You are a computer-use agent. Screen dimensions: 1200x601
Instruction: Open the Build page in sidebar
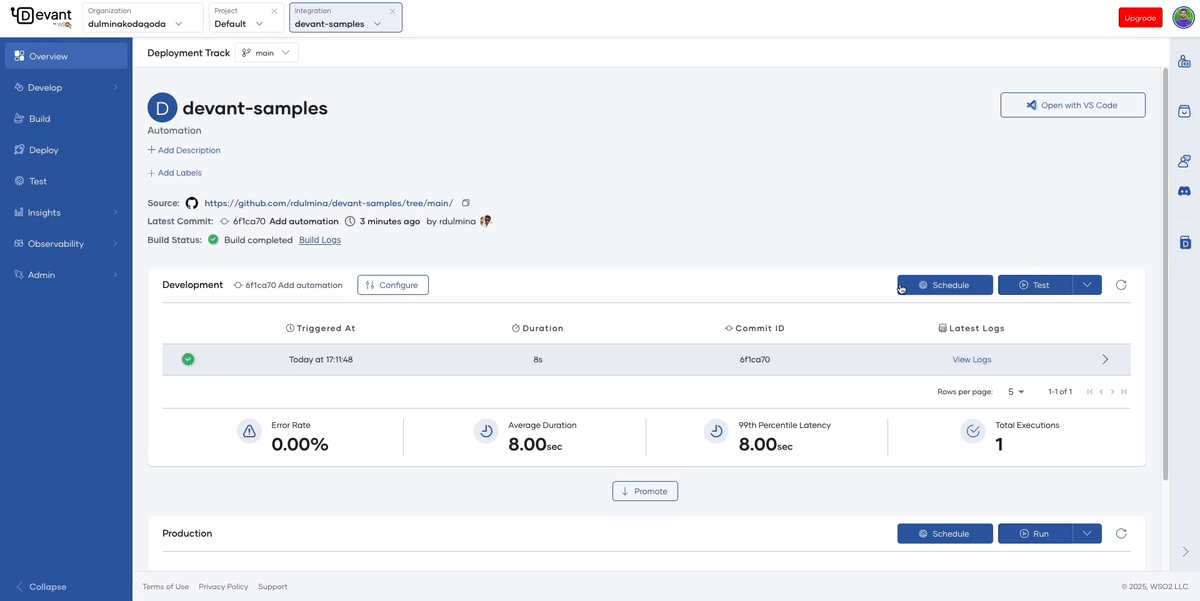(66, 118)
